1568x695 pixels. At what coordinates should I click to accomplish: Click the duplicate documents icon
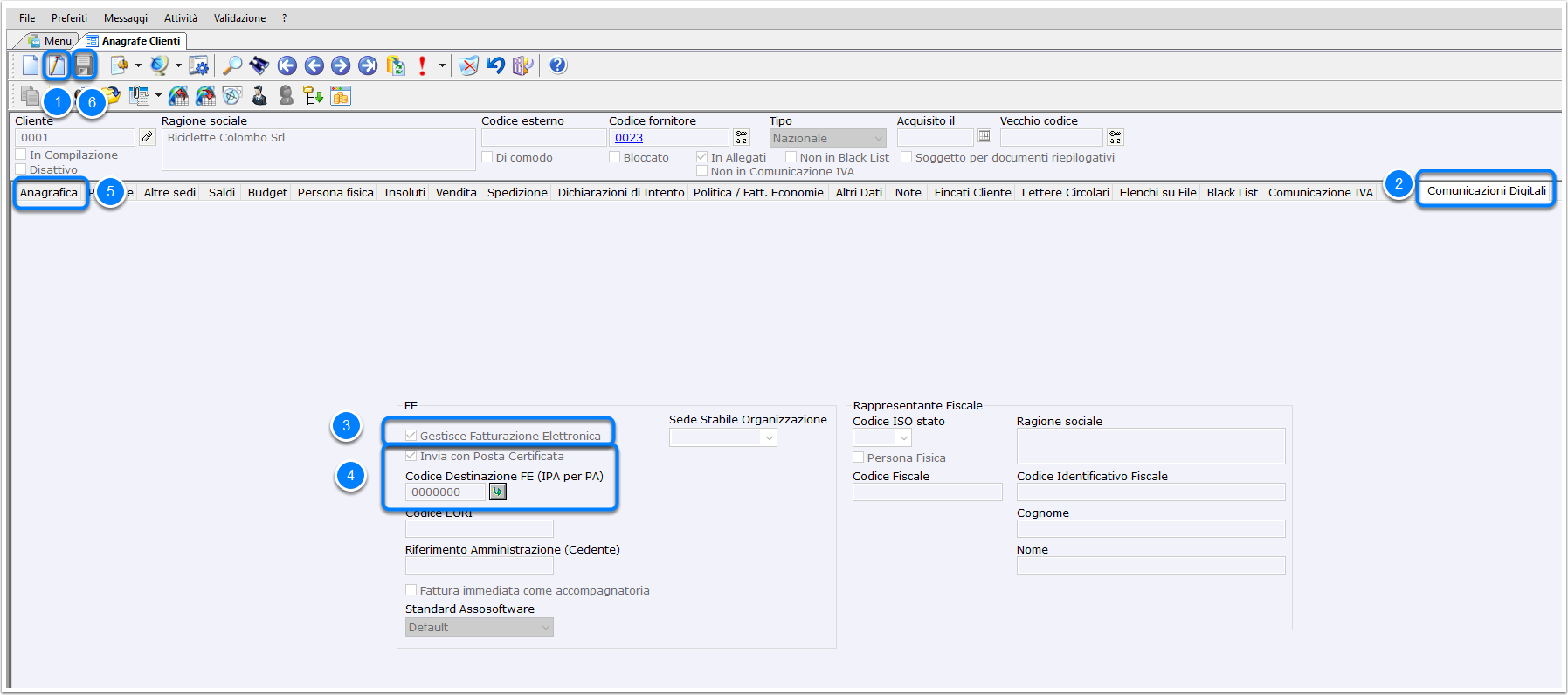(31, 95)
